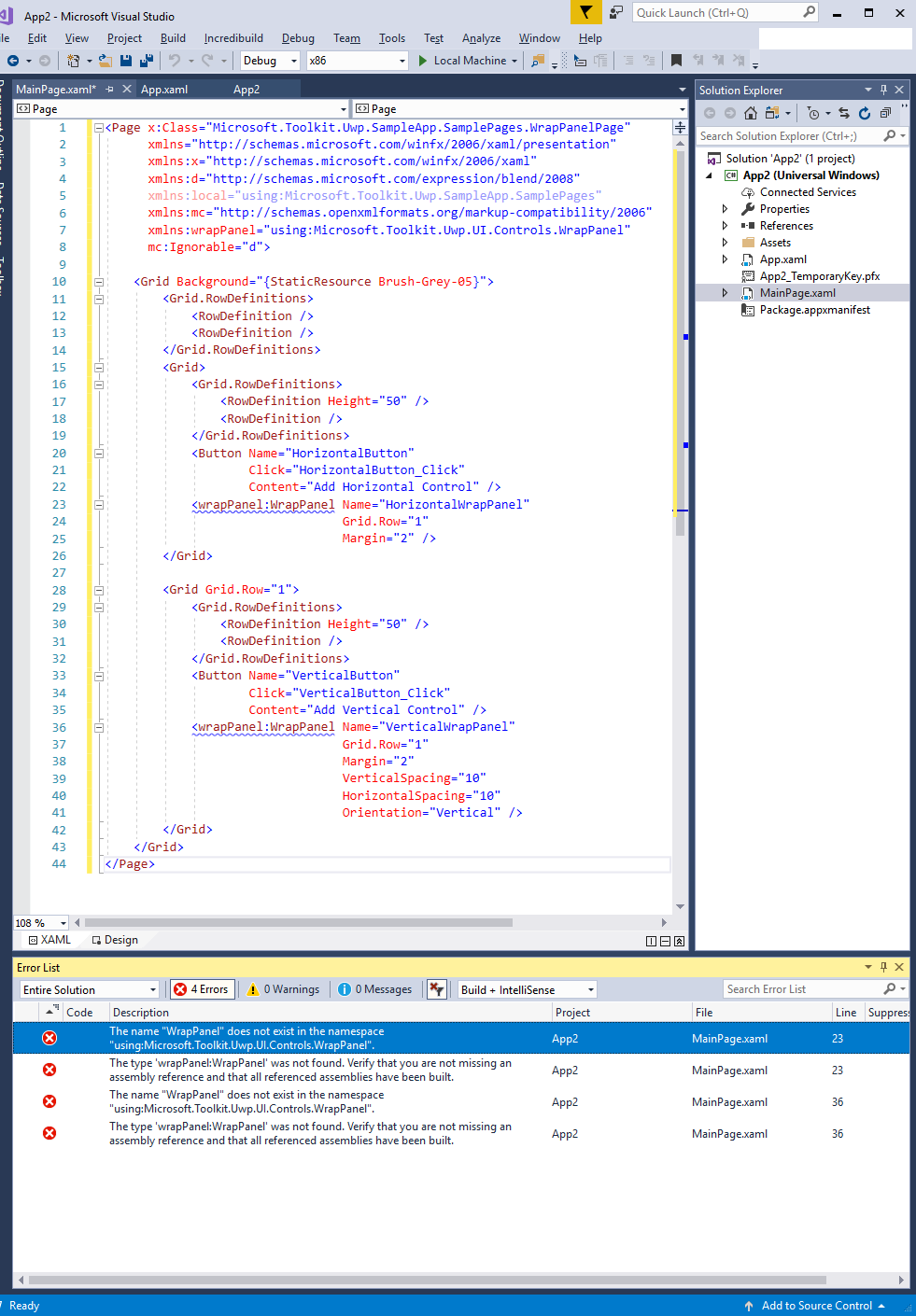
Task: Click the editor horizontal scrollbar thumb
Action: pos(298,923)
